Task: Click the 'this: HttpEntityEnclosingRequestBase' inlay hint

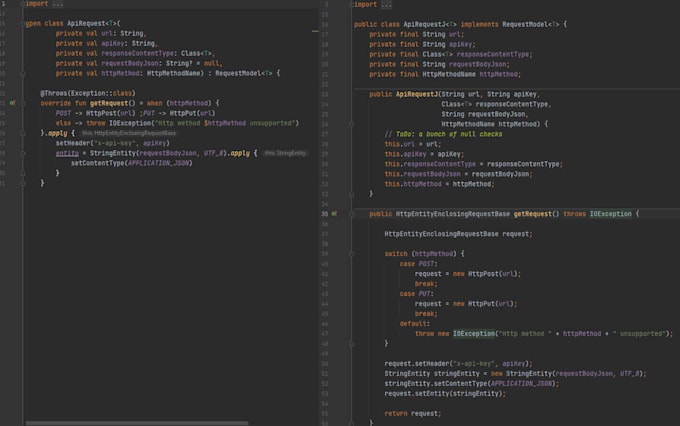Action: click(x=129, y=133)
